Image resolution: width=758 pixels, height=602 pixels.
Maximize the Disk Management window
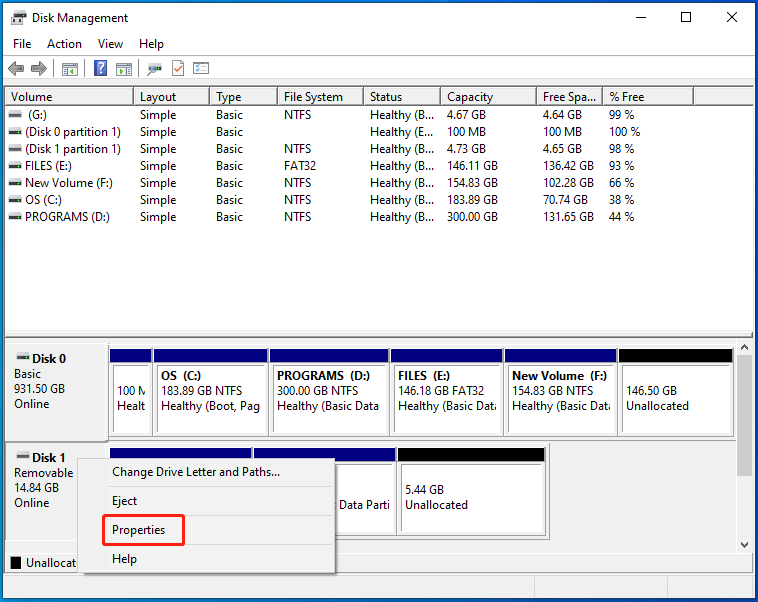[x=686, y=18]
